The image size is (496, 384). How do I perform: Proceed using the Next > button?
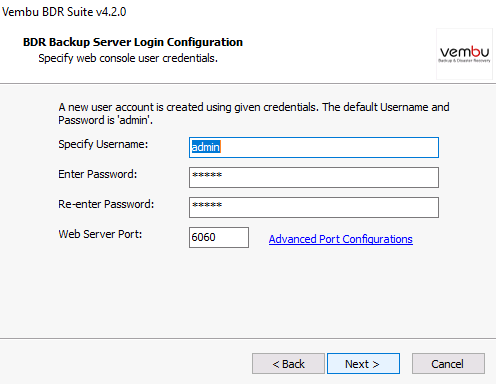363,364
